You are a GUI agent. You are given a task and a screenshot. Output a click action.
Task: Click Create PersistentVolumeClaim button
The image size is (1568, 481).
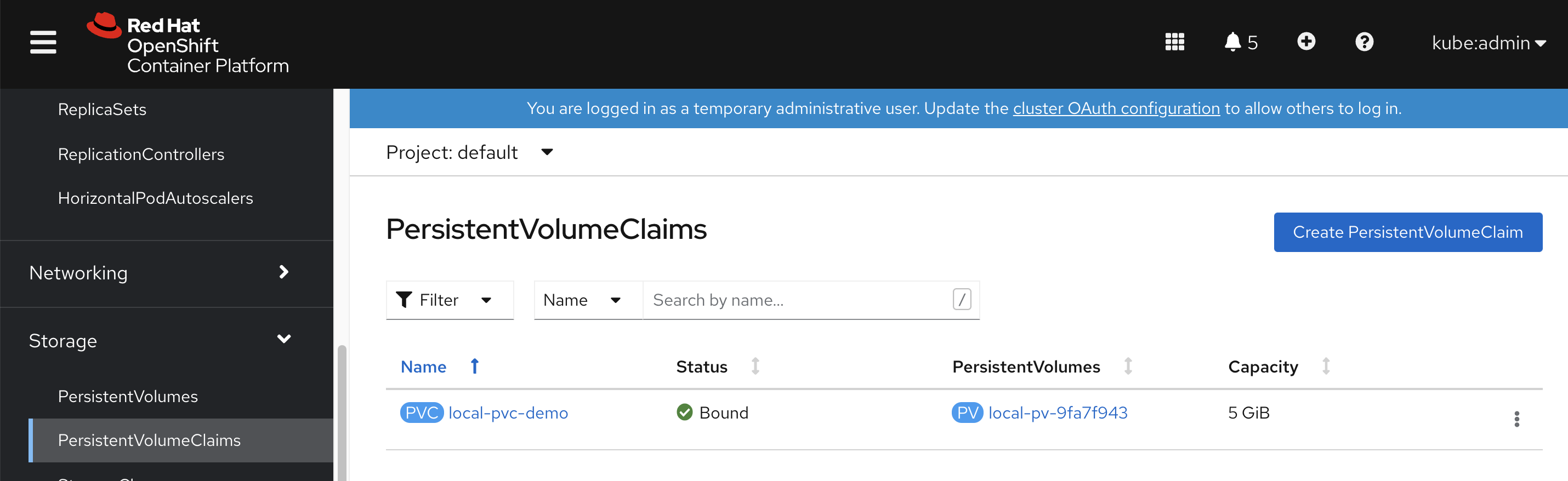[1407, 232]
